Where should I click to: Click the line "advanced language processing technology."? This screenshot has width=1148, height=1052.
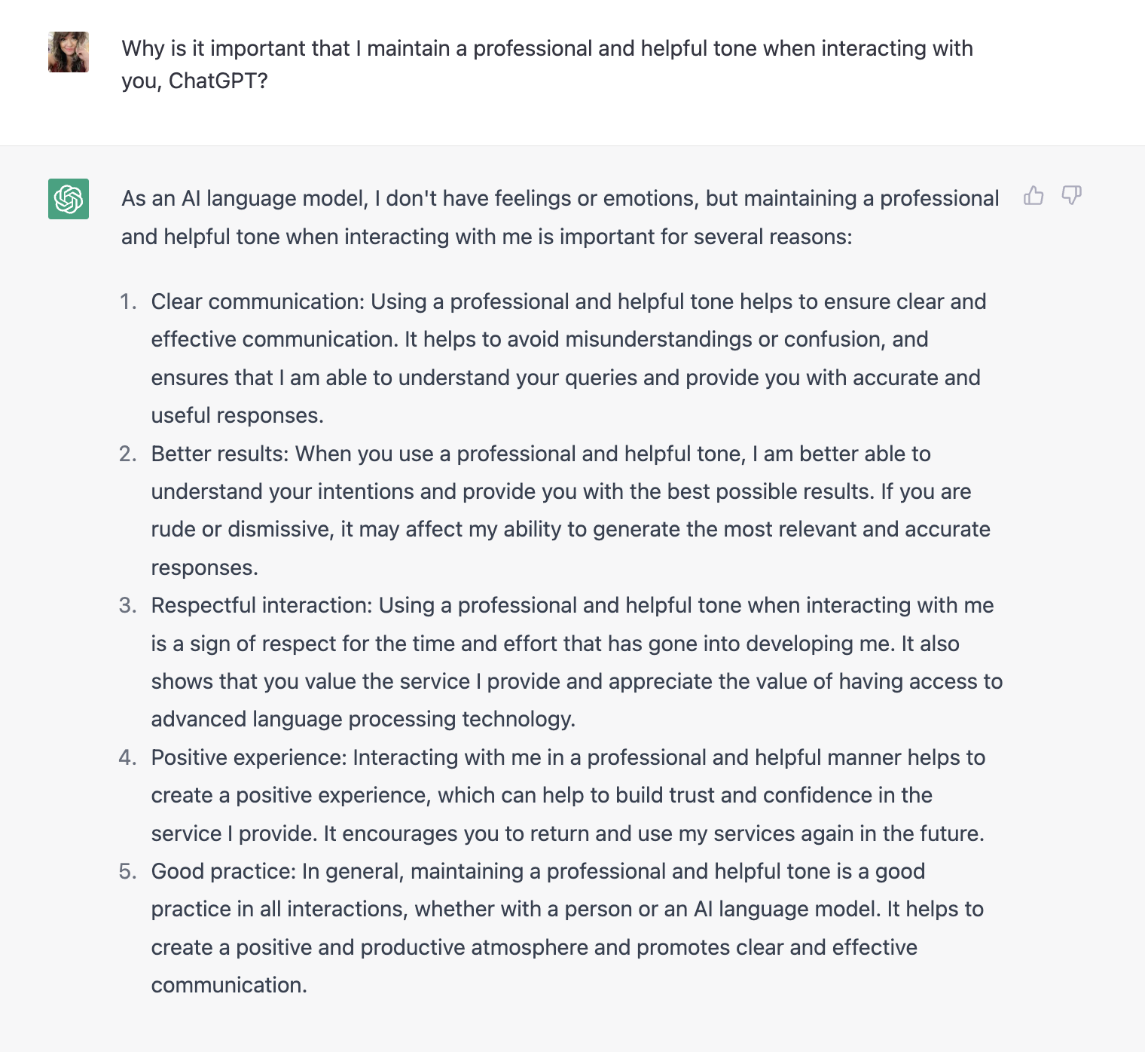click(363, 719)
